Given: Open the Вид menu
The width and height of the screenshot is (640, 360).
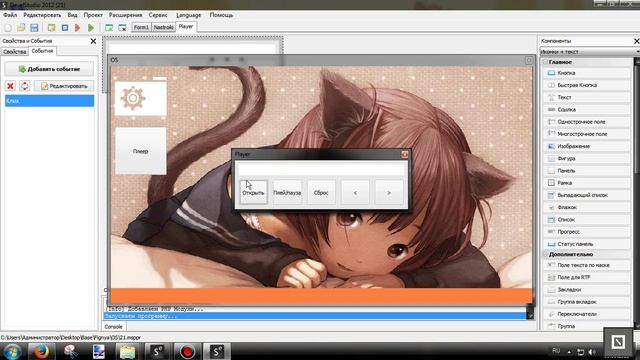Looking at the screenshot, I should [72, 15].
